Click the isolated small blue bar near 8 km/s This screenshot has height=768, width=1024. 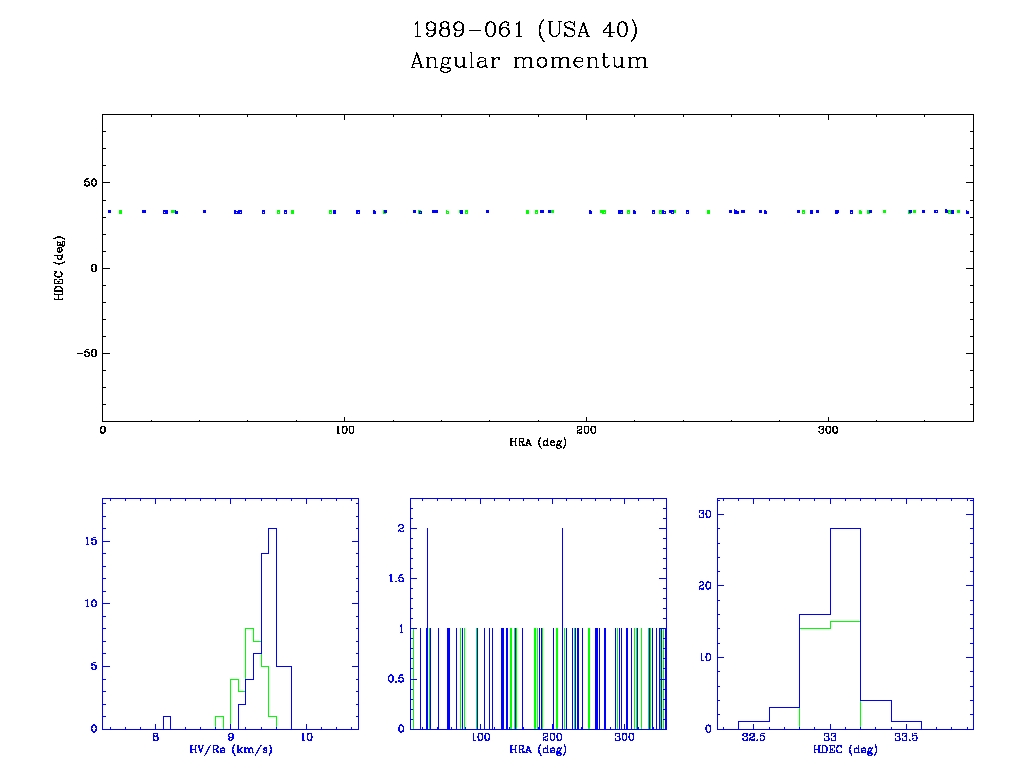[x=167, y=722]
